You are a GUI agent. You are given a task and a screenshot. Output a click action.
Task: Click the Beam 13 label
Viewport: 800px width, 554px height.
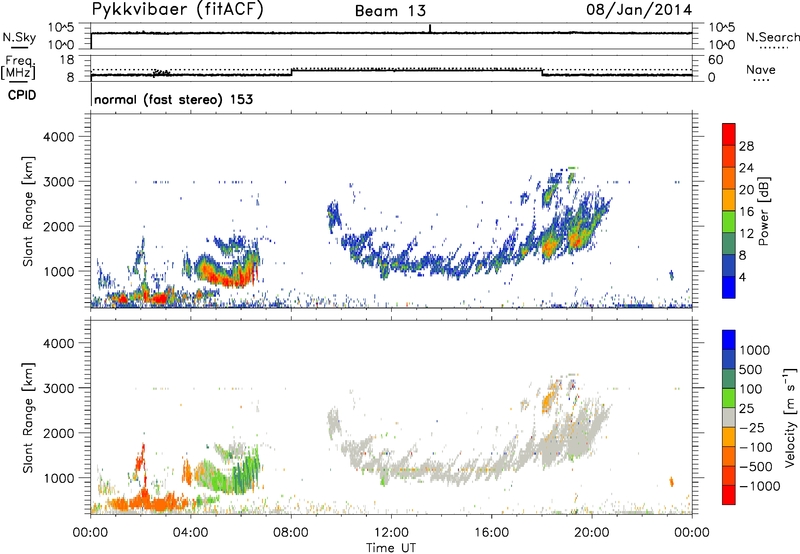tap(390, 11)
